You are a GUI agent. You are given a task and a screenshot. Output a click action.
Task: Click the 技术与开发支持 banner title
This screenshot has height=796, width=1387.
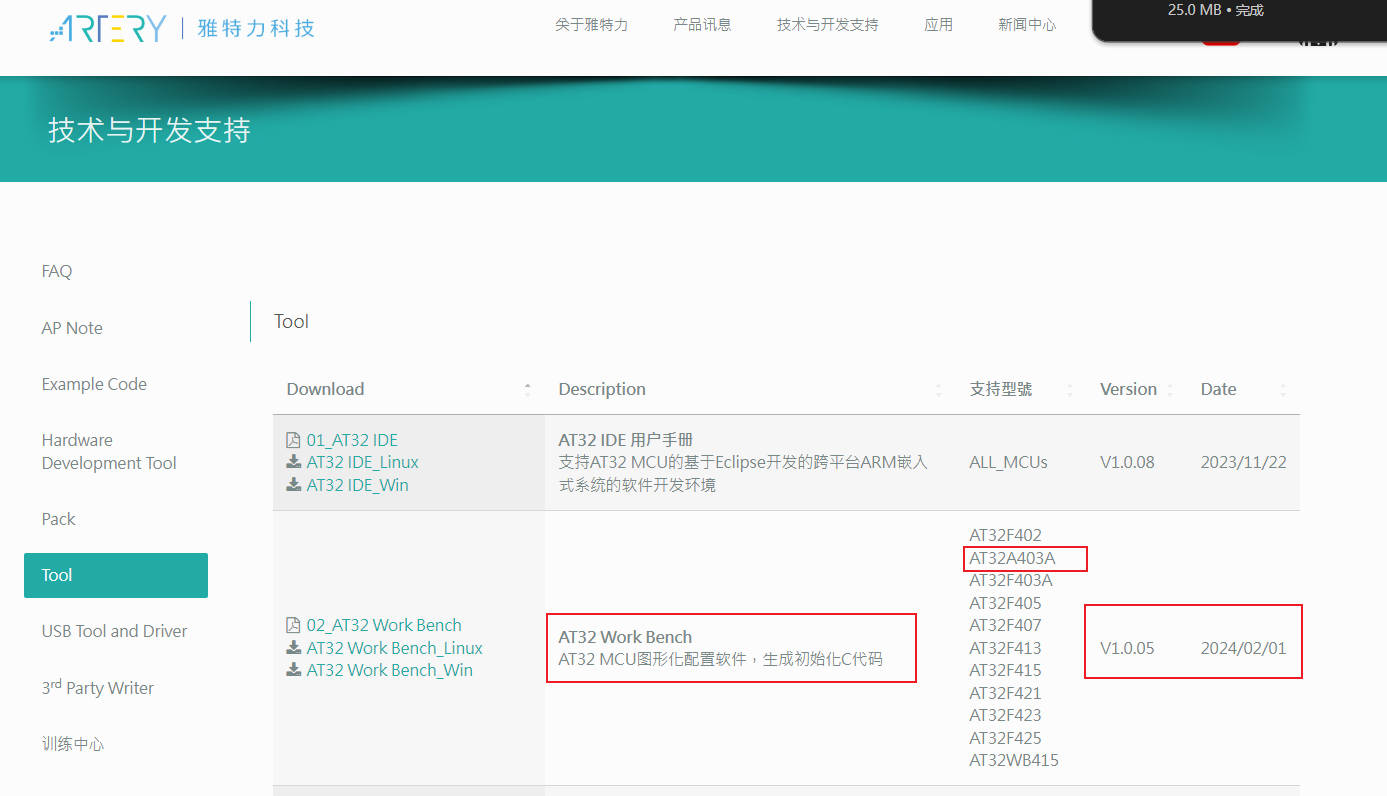(x=149, y=130)
